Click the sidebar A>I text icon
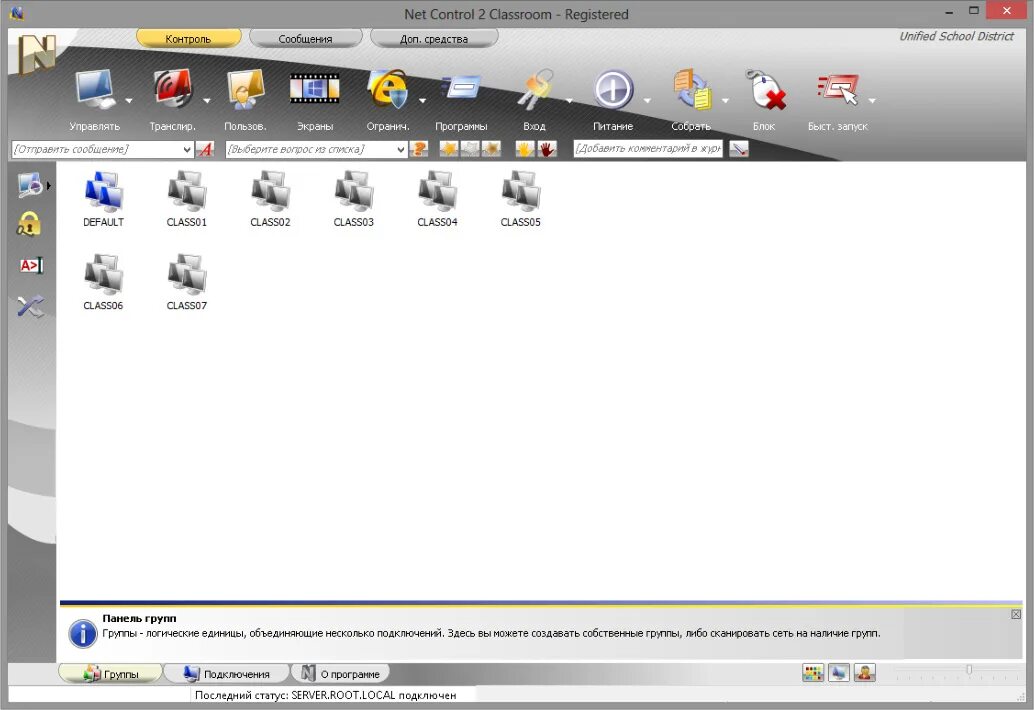Image resolution: width=1034 pixels, height=710 pixels. pyautogui.click(x=31, y=266)
